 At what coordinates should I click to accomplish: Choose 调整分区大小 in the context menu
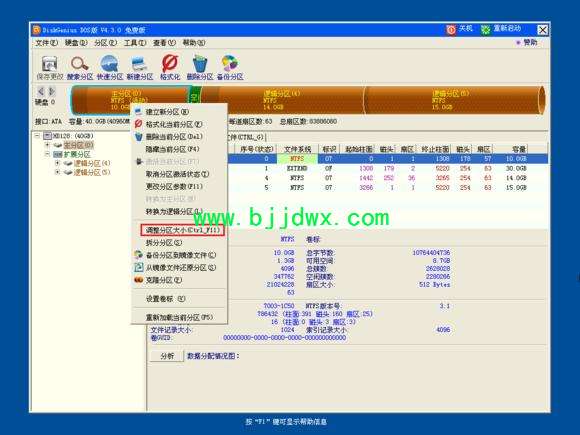[182, 230]
